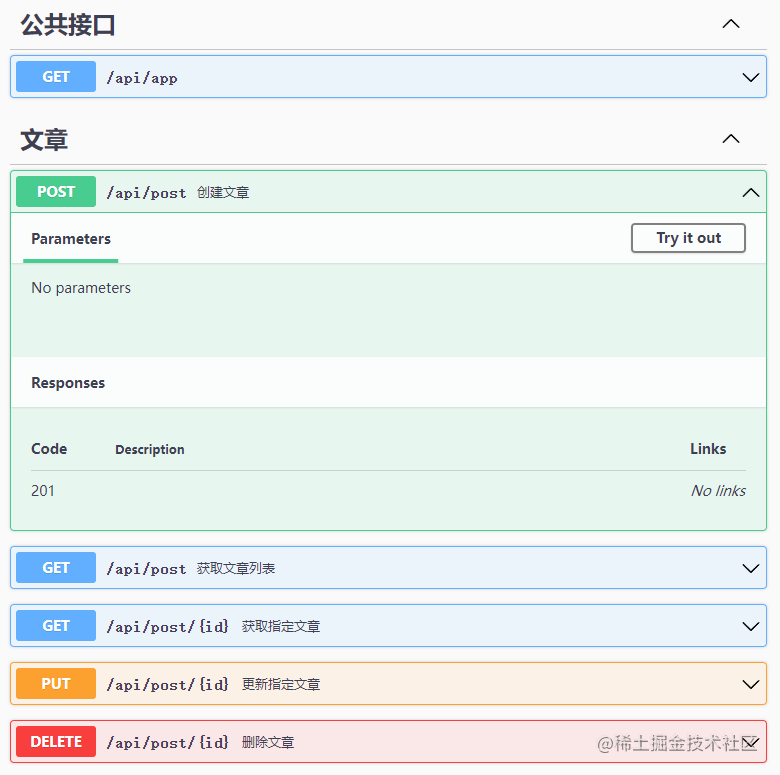
Task: Click the 获取文章列表 summary text
Action: tap(236, 569)
